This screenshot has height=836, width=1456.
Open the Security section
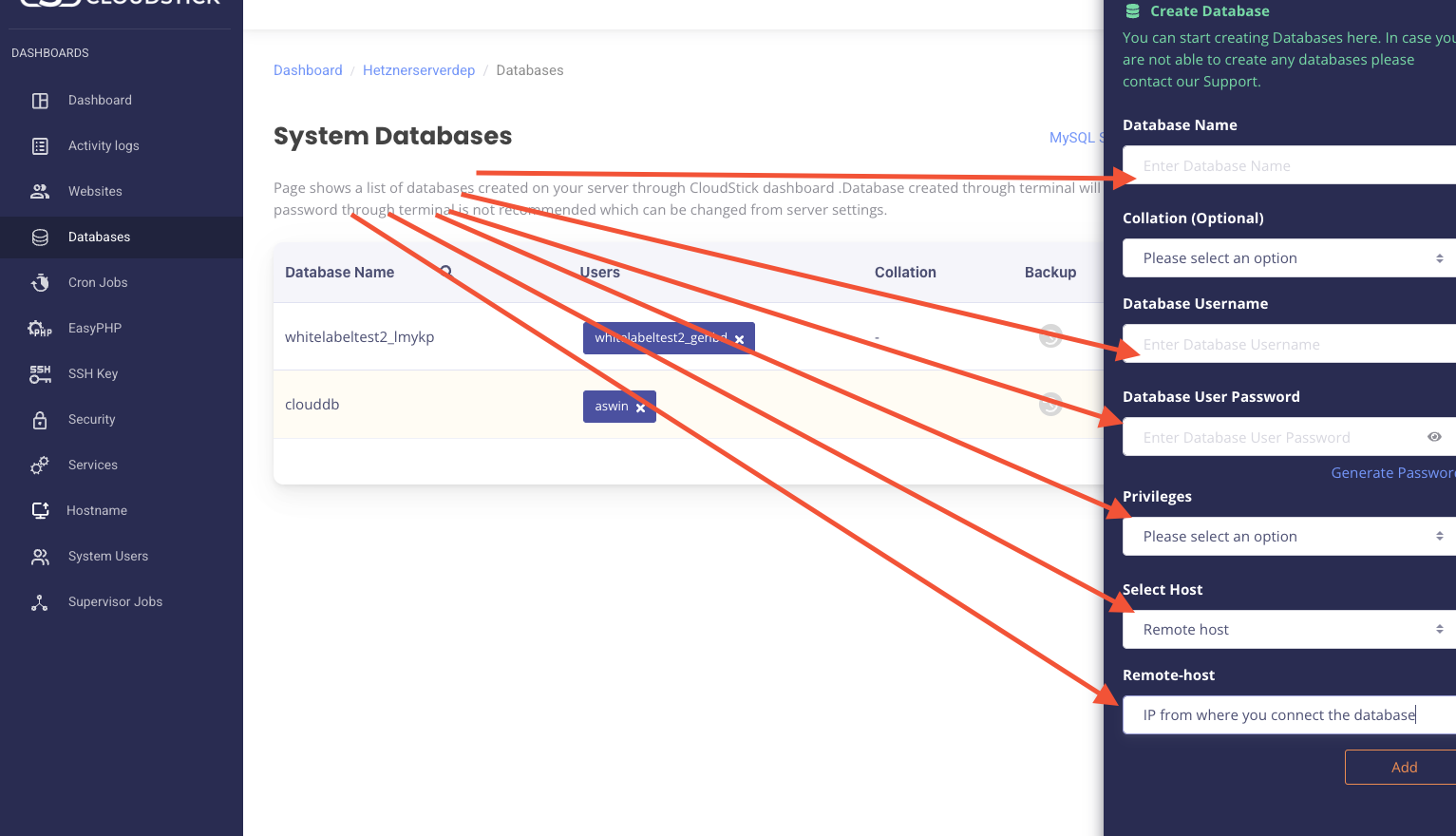91,419
